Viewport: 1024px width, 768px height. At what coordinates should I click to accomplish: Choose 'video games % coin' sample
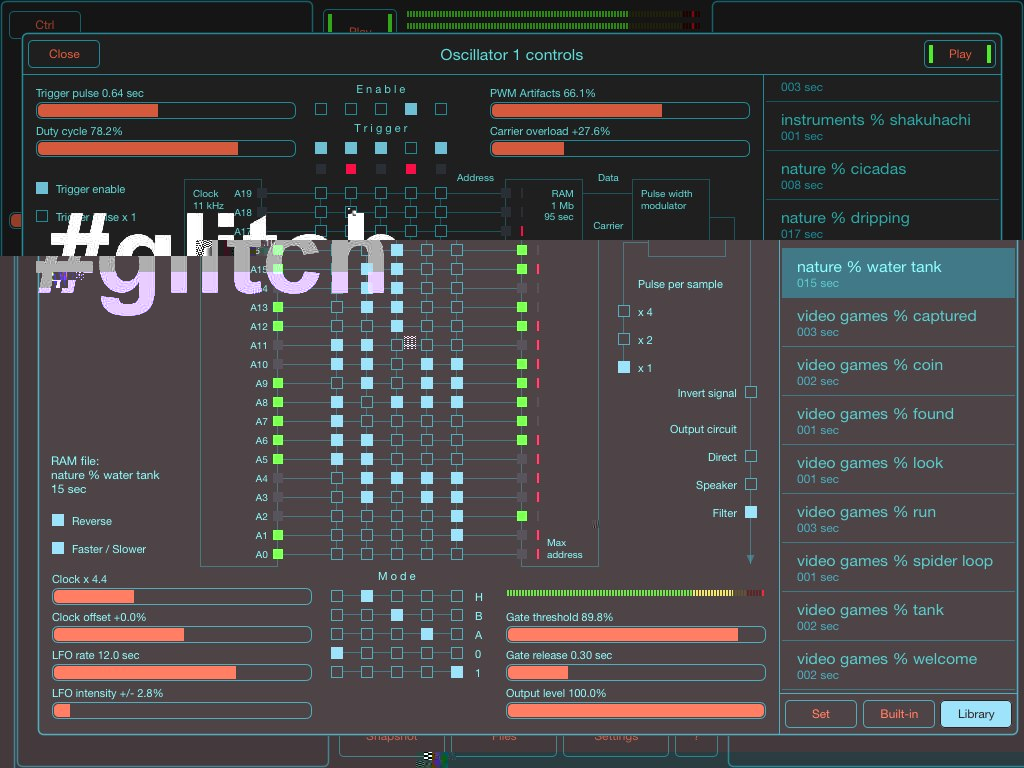point(898,372)
